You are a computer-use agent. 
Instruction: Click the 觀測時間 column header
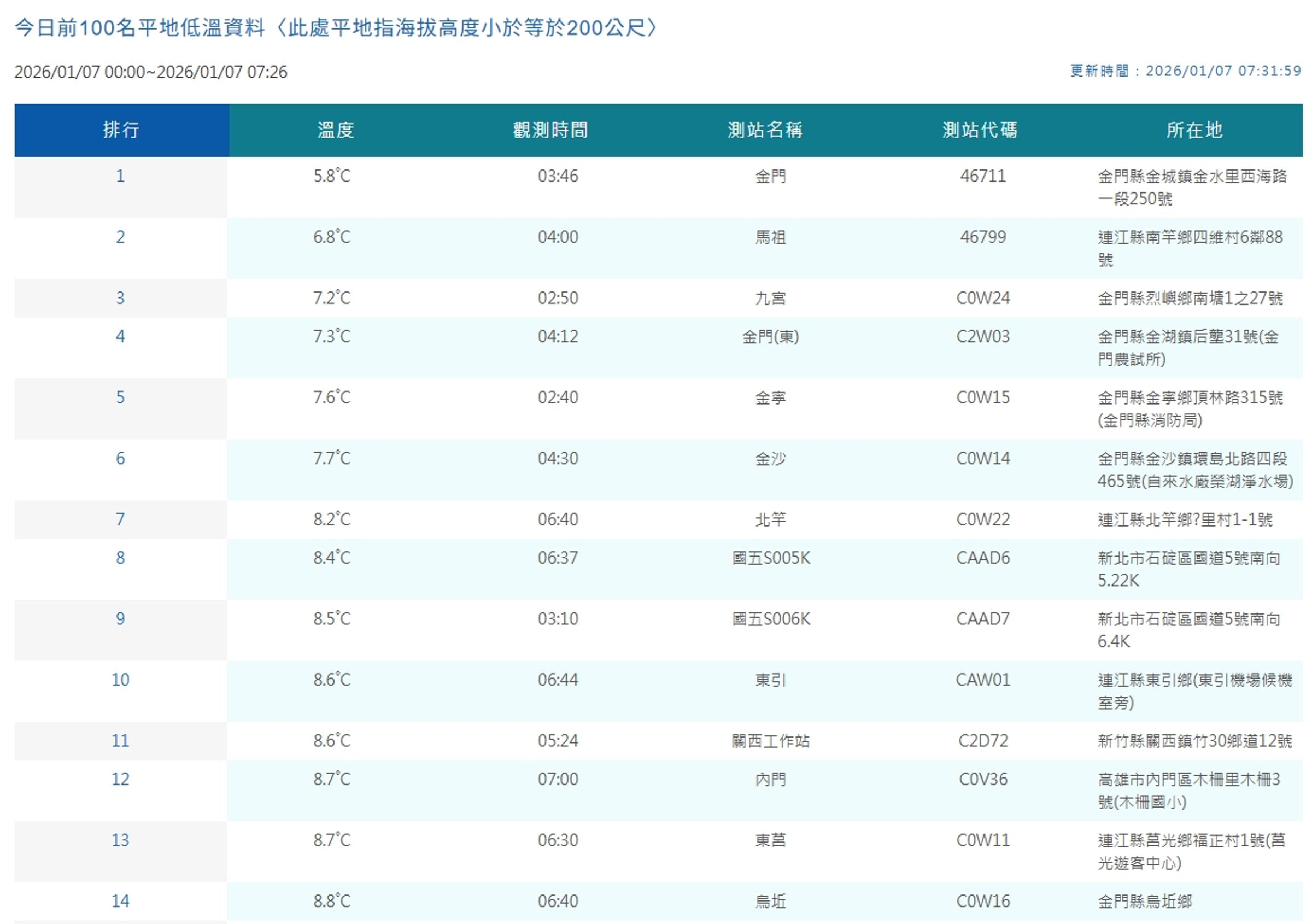pyautogui.click(x=550, y=130)
